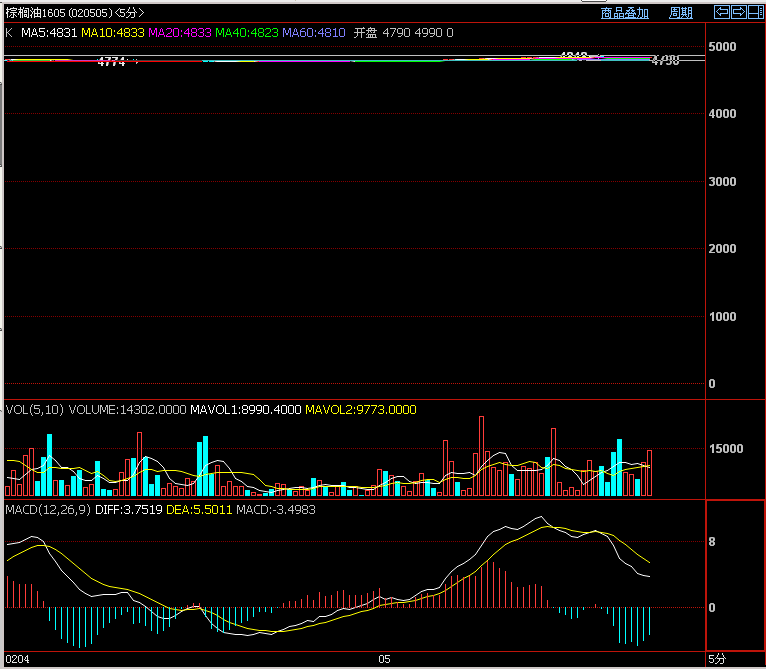Select the MA5:4831 indicator label
The image size is (766, 669).
(49, 33)
